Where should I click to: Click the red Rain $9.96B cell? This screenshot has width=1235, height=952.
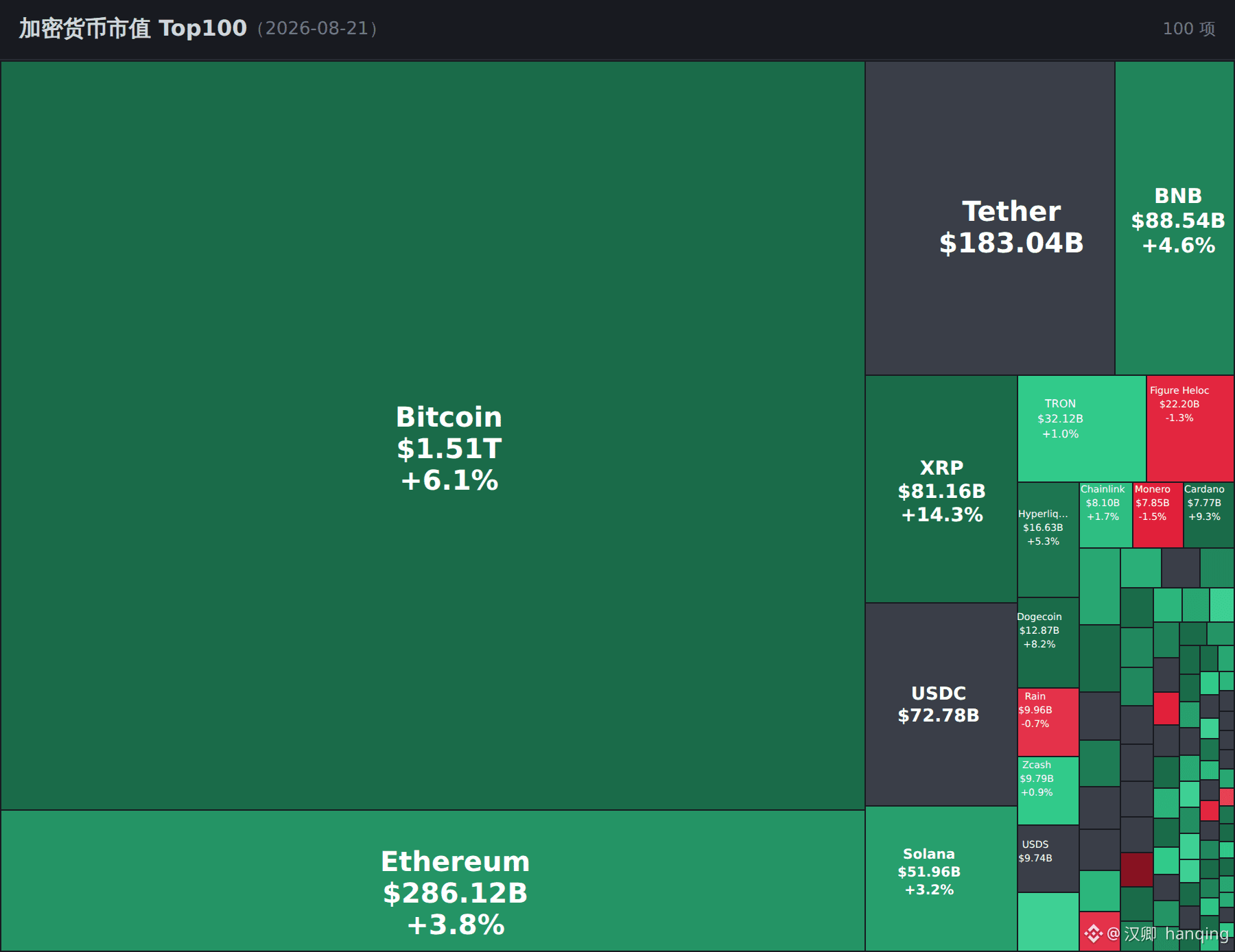[1048, 722]
